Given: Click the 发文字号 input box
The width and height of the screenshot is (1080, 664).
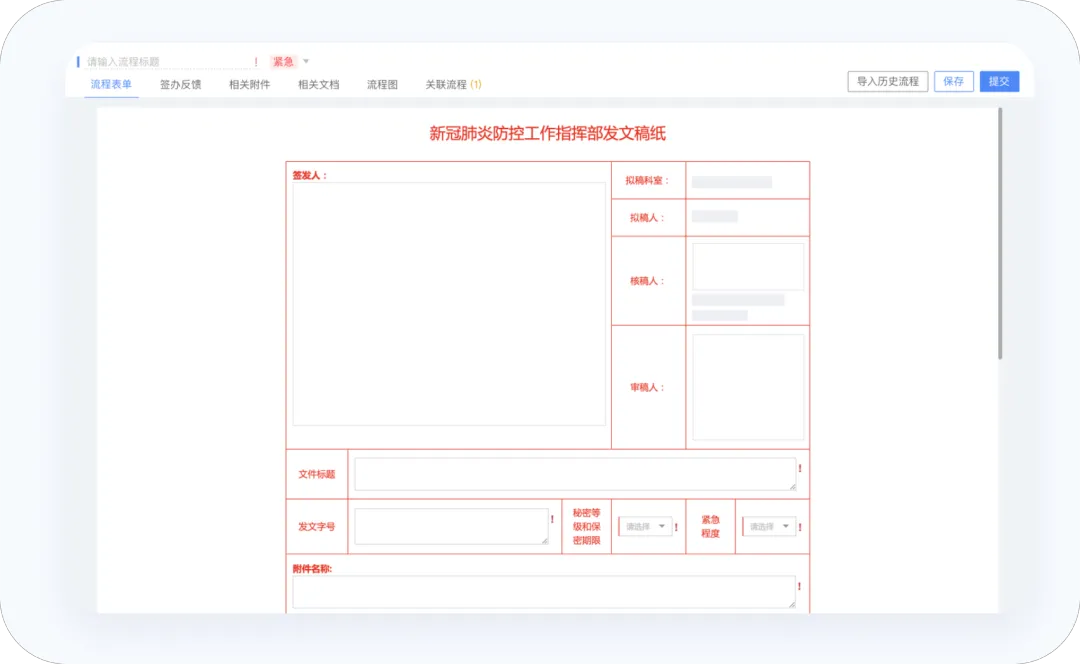Looking at the screenshot, I should click(451, 526).
